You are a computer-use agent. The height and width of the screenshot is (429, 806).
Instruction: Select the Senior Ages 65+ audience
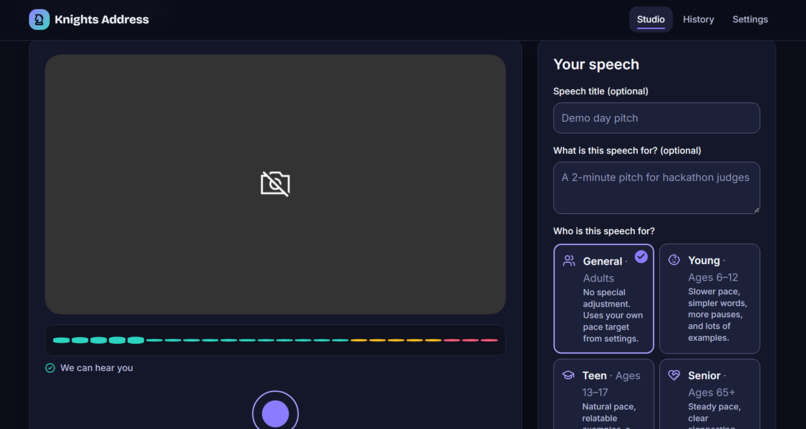pyautogui.click(x=709, y=394)
